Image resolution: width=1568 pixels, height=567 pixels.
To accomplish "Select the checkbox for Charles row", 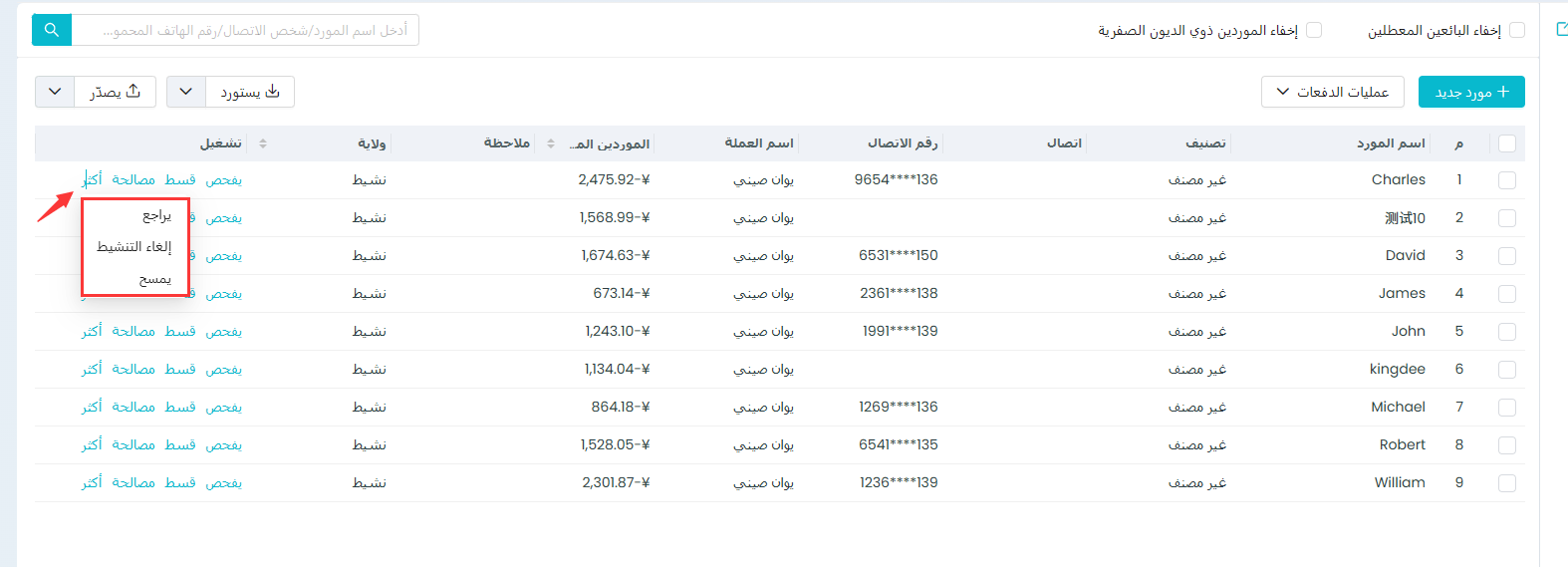I will coord(1506,180).
